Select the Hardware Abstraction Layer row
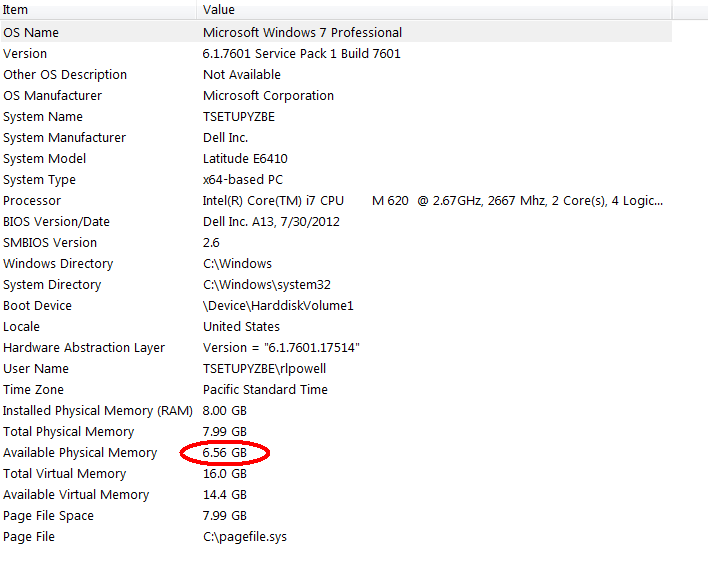The image size is (708, 573). pos(84,348)
